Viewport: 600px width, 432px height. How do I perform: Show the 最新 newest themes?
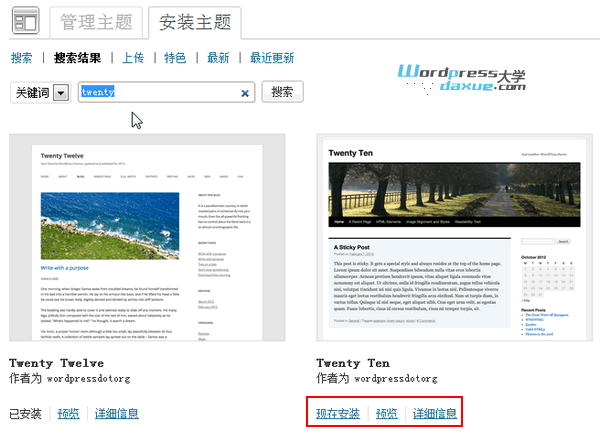pyautogui.click(x=218, y=58)
